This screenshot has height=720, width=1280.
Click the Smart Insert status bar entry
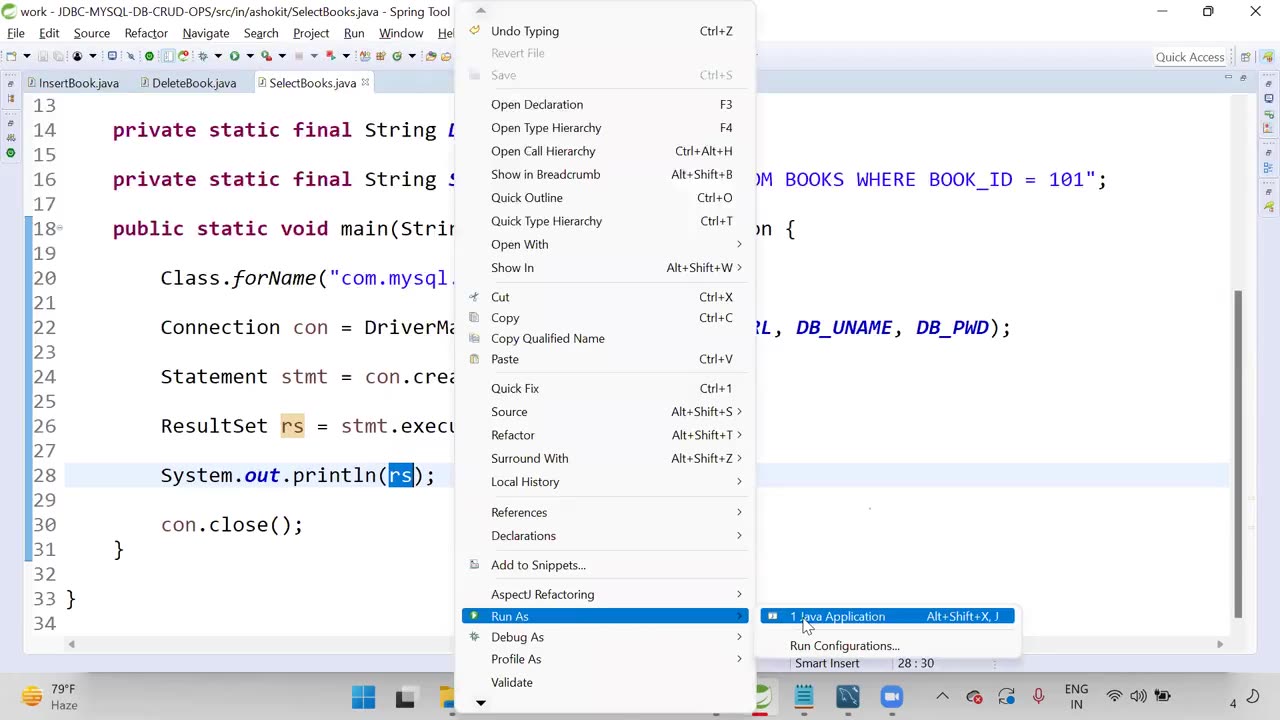point(827,663)
